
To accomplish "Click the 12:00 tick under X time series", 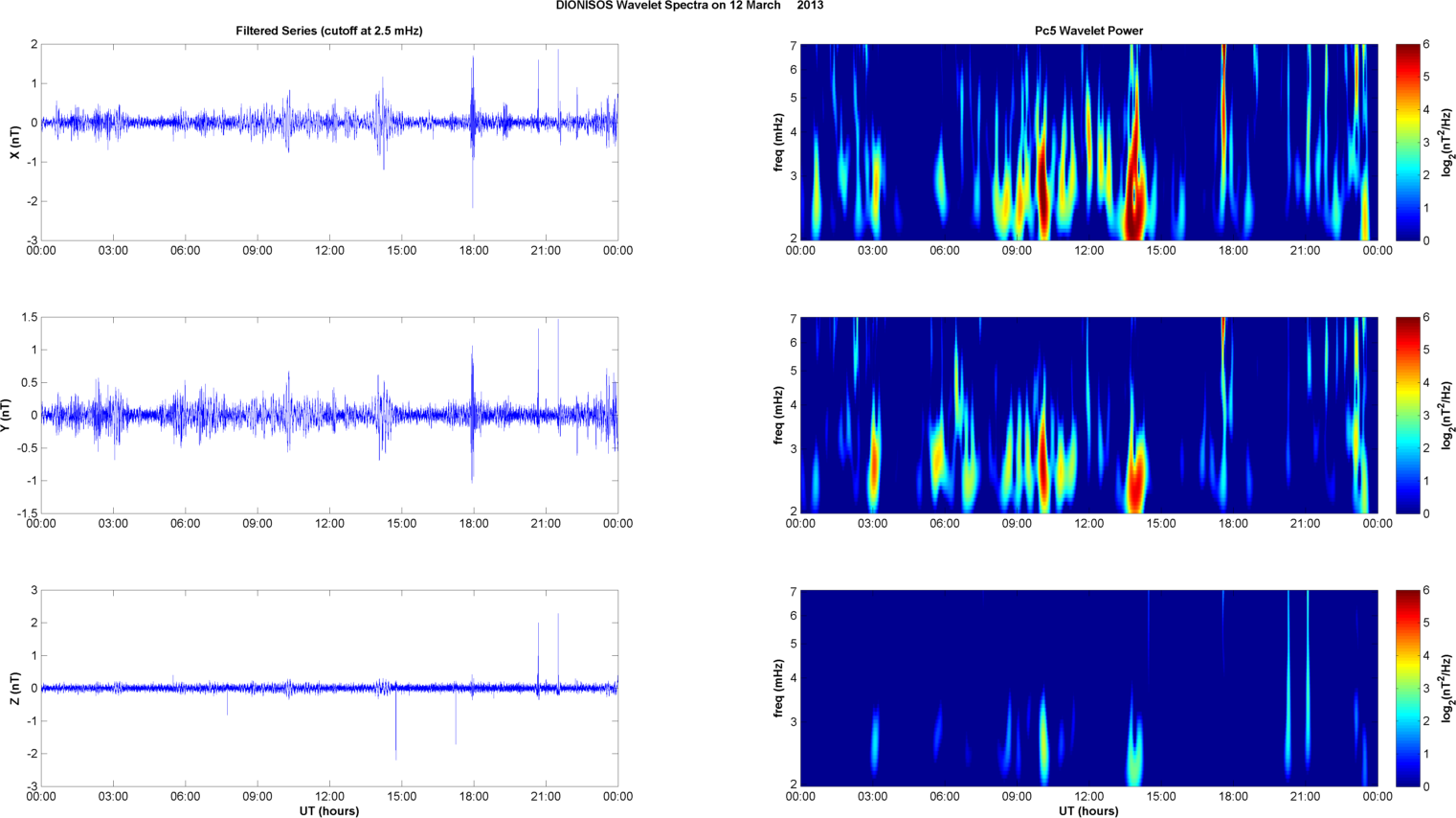I will pos(329,251).
